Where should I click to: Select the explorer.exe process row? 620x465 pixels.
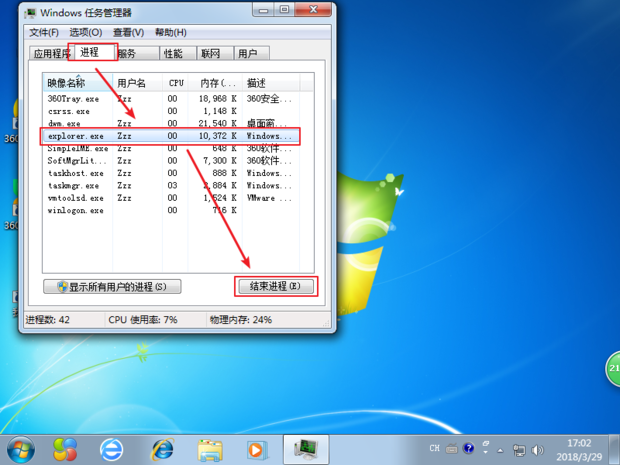171,136
